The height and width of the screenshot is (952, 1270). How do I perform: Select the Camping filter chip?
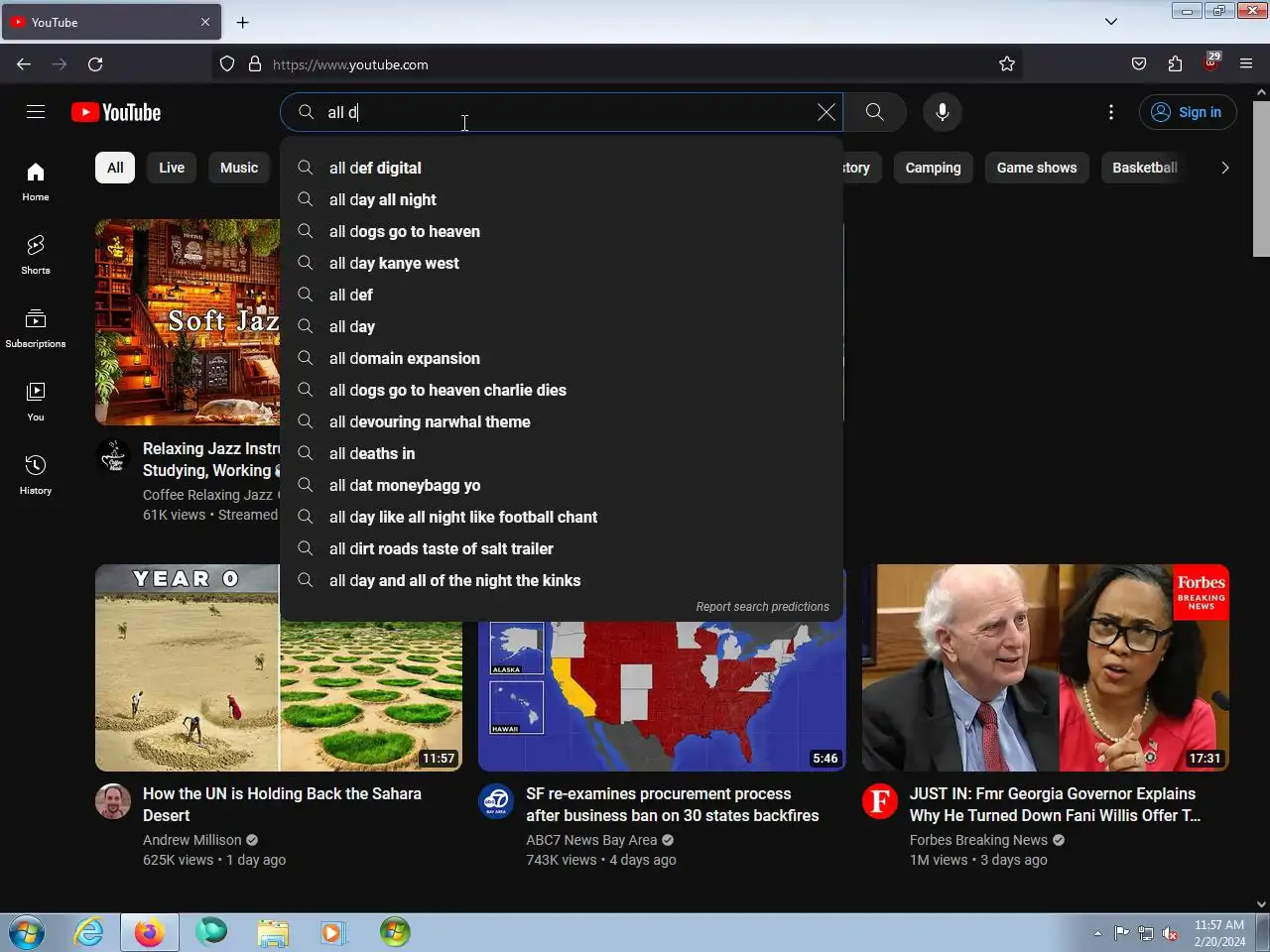click(934, 168)
